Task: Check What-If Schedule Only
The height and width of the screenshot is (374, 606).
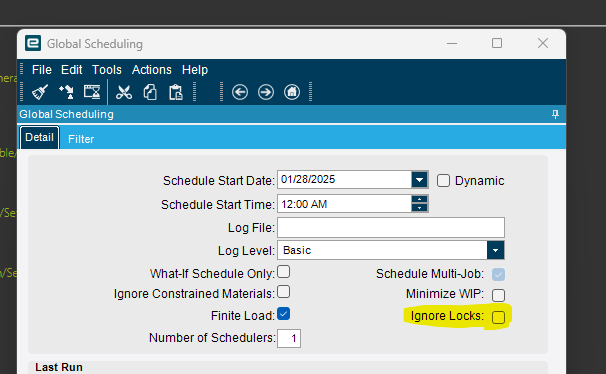Action: tap(284, 272)
